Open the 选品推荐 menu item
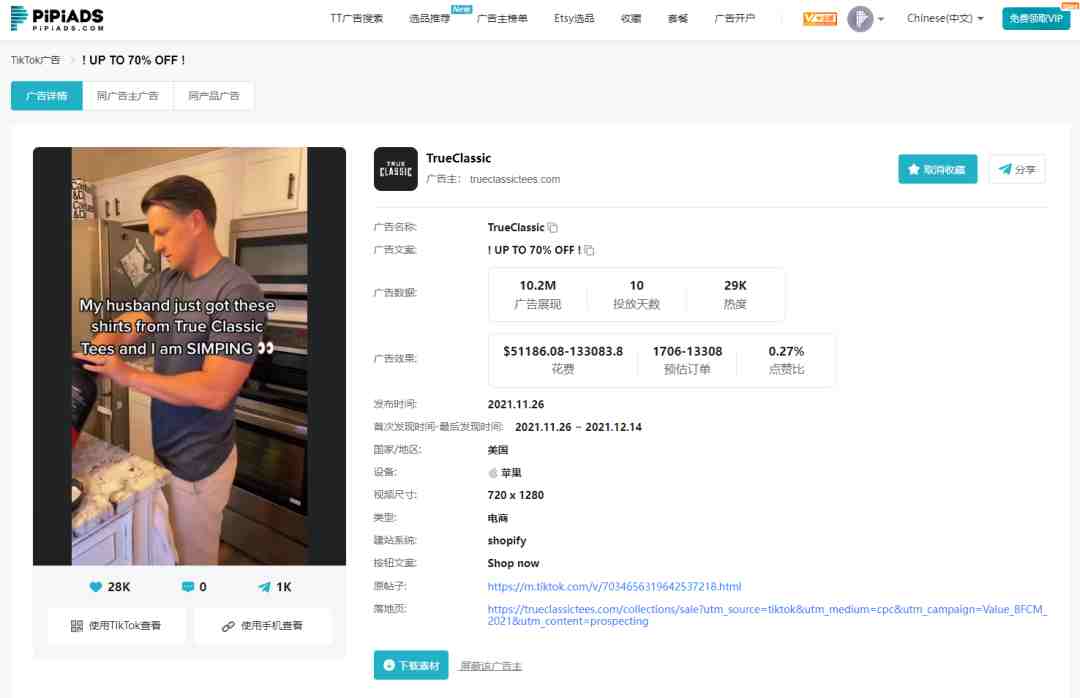Screen dimensions: 1080x698 click(x=429, y=19)
